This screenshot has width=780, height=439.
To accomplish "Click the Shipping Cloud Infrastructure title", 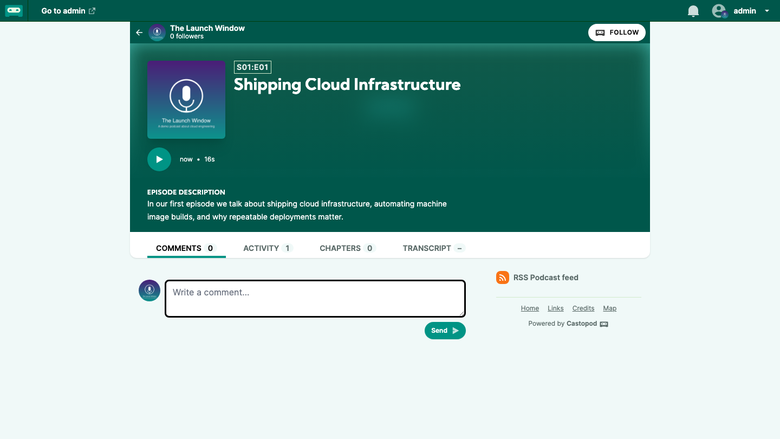I will click(x=347, y=85).
